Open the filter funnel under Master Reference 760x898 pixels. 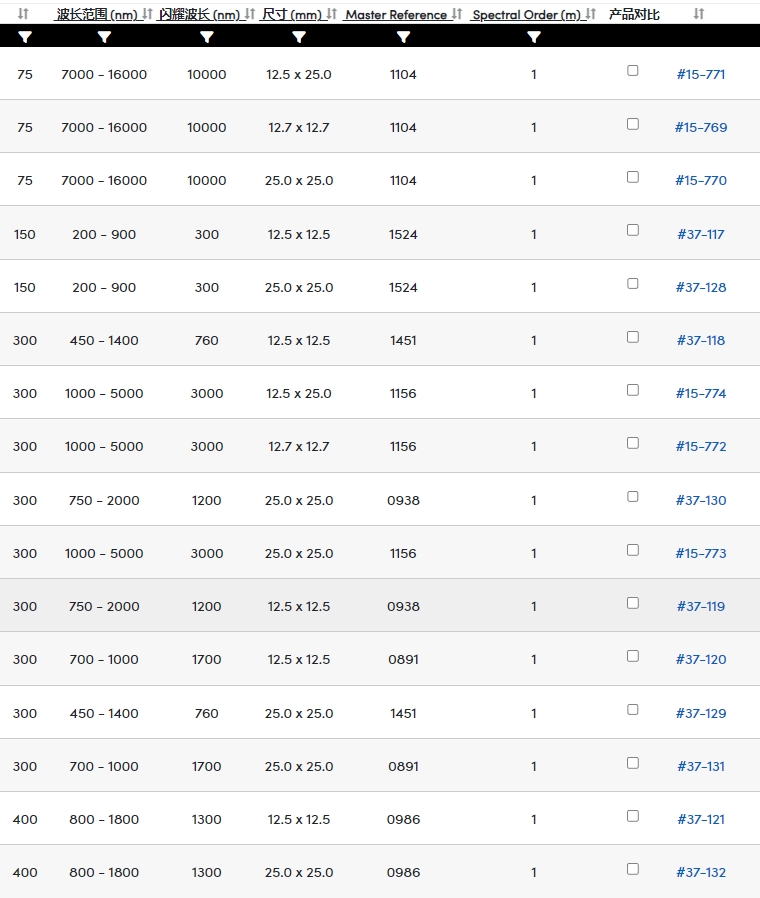[x=403, y=37]
